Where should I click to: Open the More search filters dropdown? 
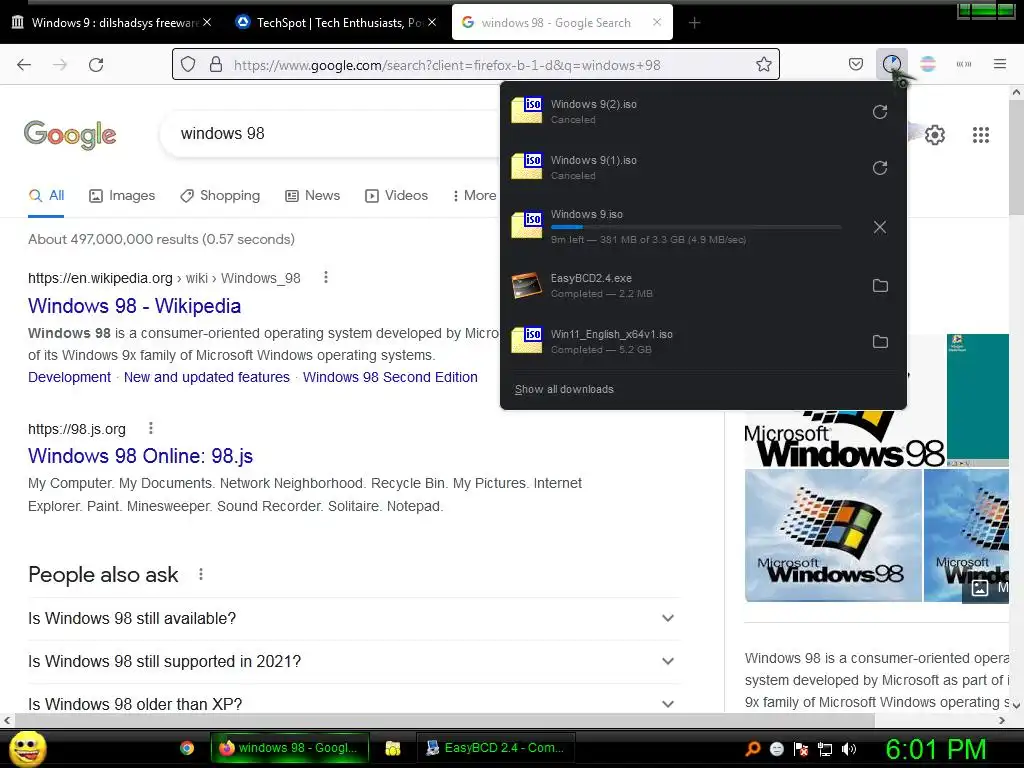pos(475,195)
